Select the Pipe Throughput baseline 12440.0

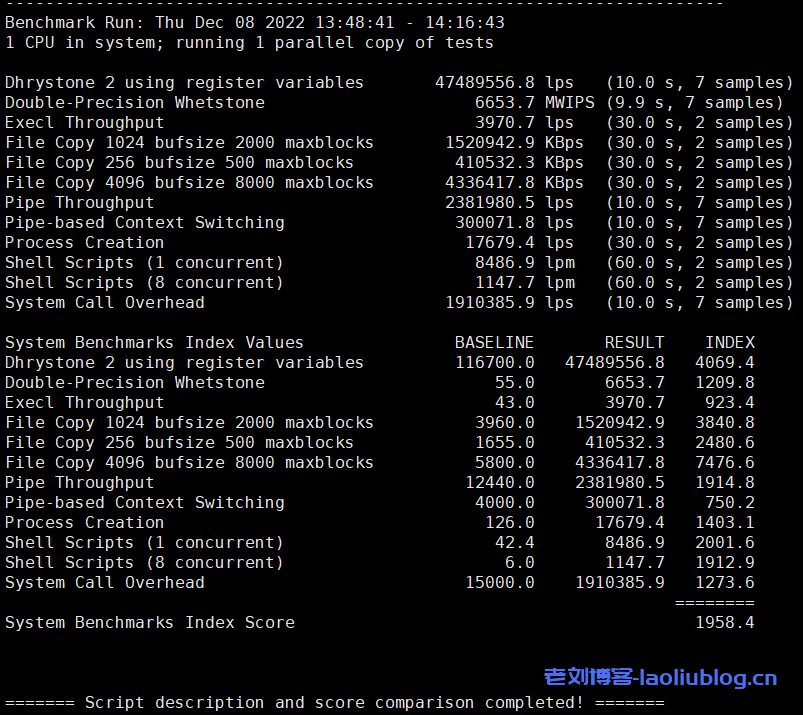tap(499, 482)
